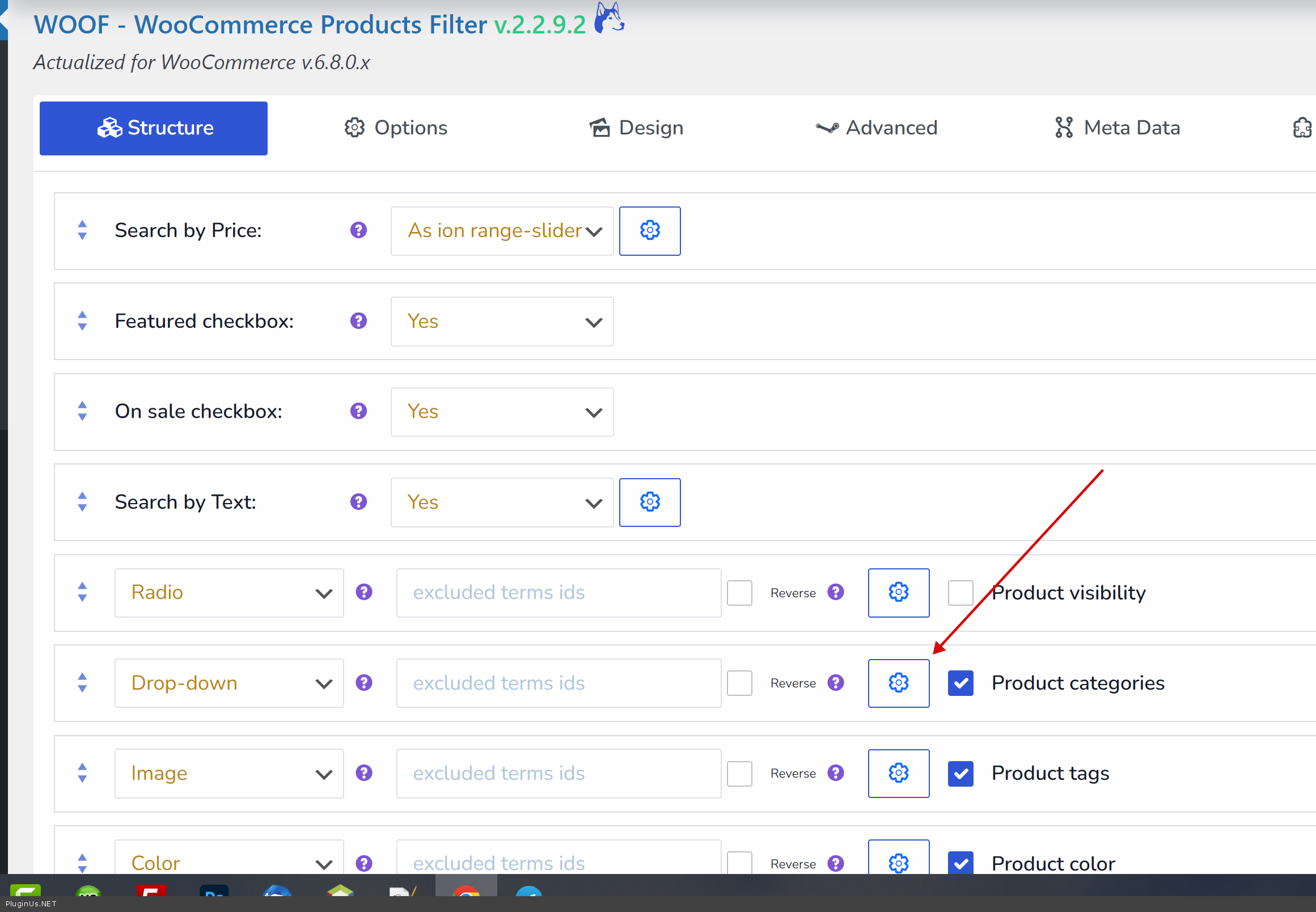The image size is (1316, 912).
Task: Open settings gear for Search by Price
Action: click(x=649, y=231)
